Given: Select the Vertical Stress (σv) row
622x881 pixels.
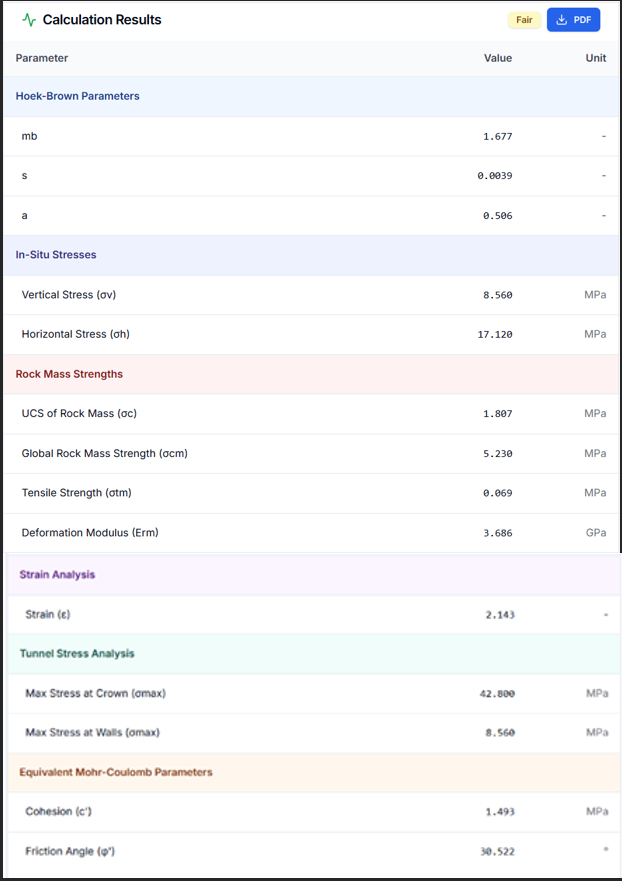Looking at the screenshot, I should pyautogui.click(x=311, y=294).
